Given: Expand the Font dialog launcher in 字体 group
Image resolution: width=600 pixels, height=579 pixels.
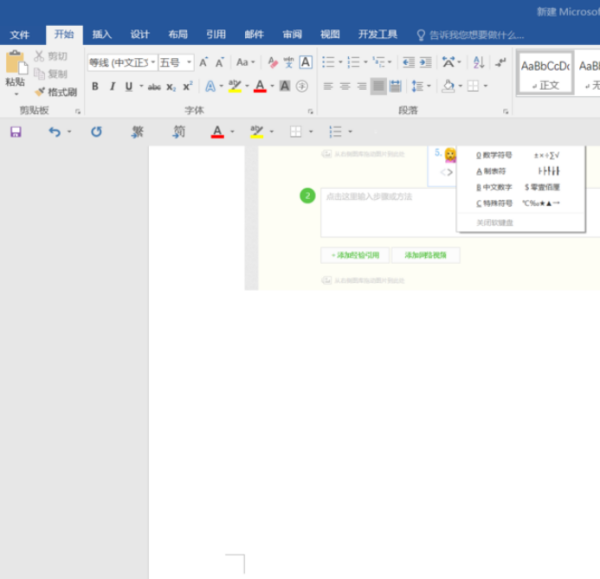Looking at the screenshot, I should [x=310, y=111].
